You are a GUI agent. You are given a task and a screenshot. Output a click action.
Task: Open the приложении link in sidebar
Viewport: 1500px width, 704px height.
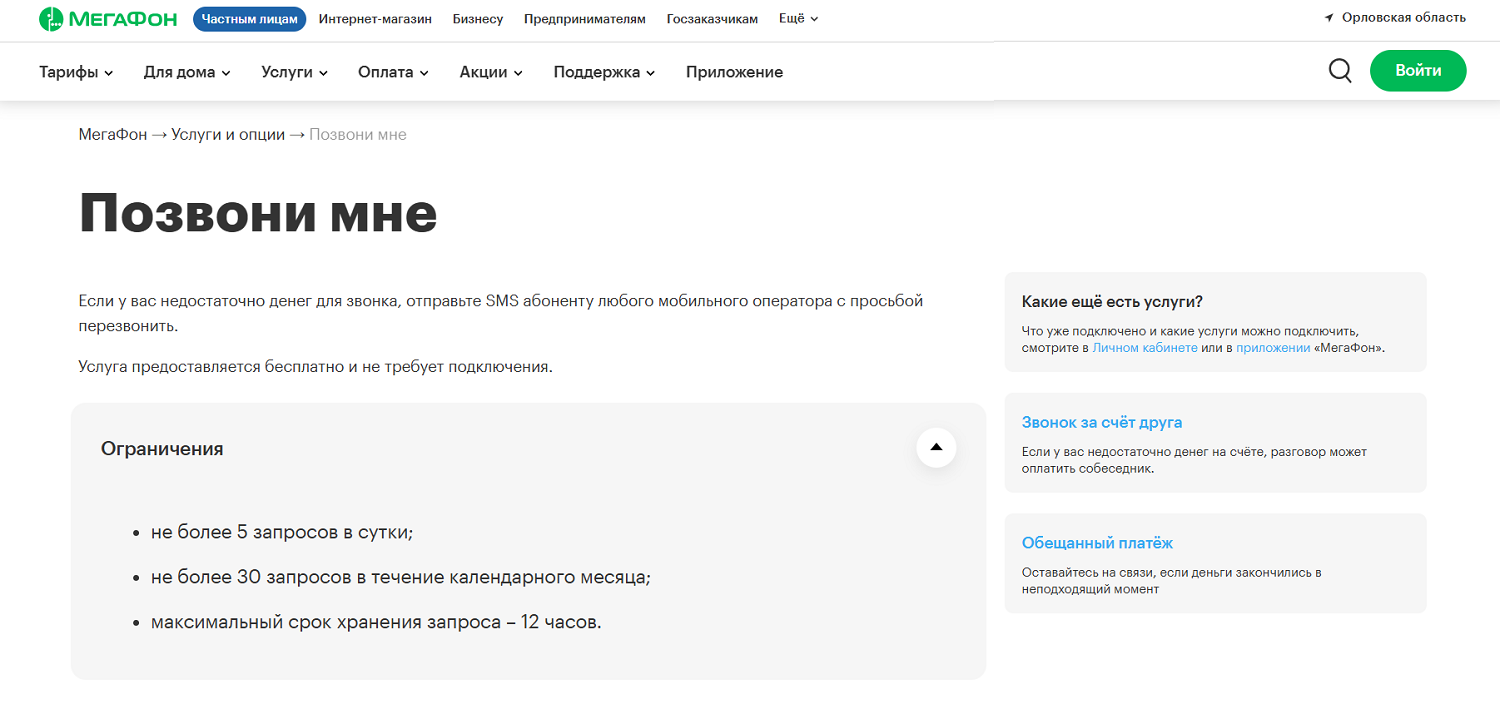coord(1273,348)
